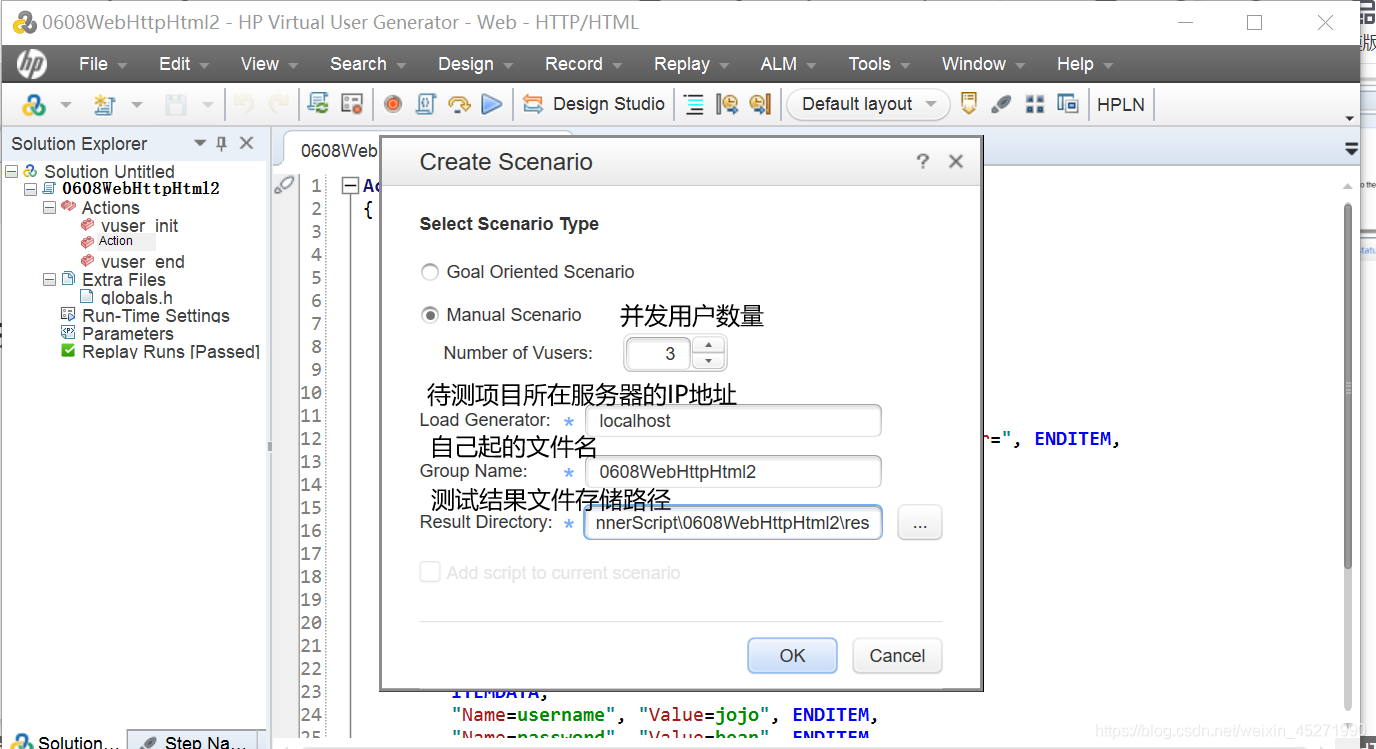Collapse the code fold marker on line 1
Image resolution: width=1376 pixels, height=749 pixels.
pyautogui.click(x=350, y=186)
